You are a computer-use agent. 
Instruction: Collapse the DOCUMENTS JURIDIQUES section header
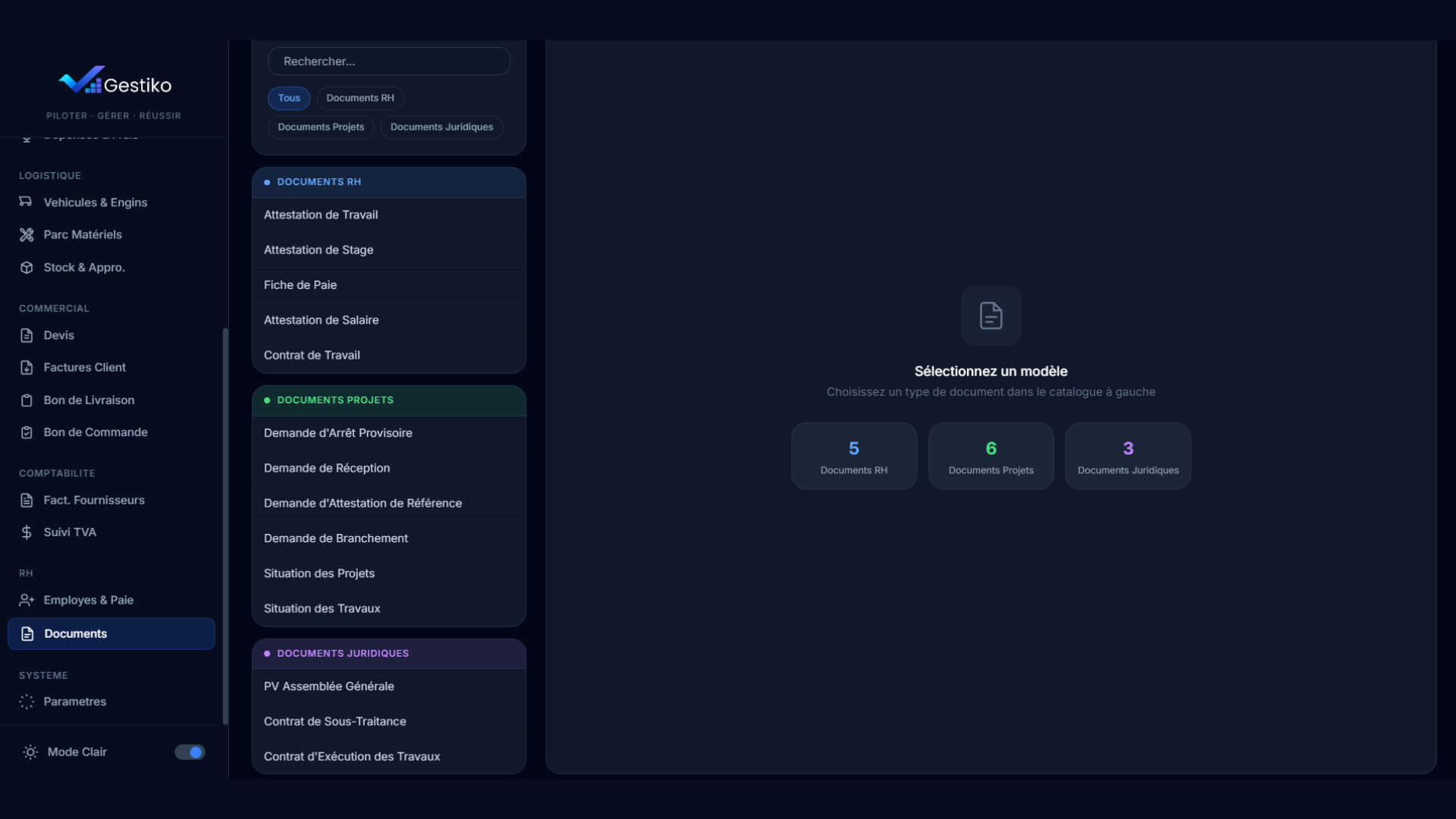click(388, 654)
